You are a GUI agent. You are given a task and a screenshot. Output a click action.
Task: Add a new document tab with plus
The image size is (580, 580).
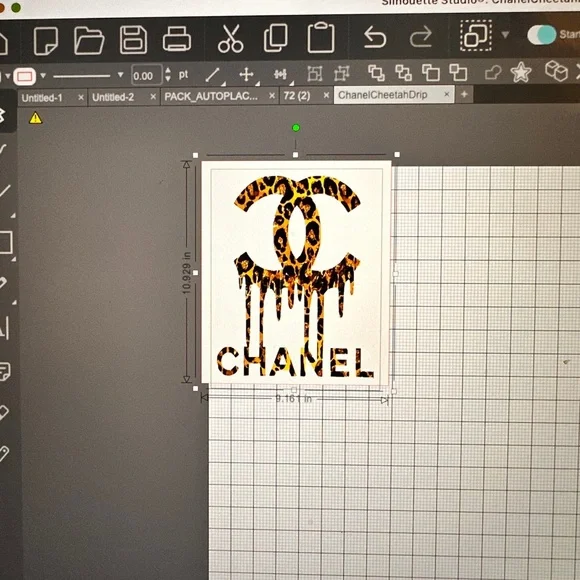[464, 94]
